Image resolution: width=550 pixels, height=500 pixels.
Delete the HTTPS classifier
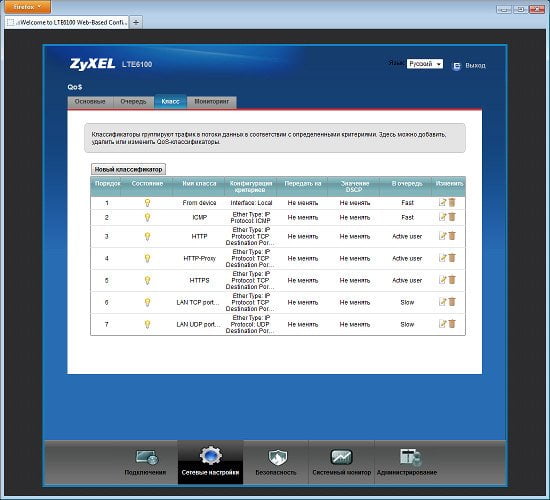452,280
